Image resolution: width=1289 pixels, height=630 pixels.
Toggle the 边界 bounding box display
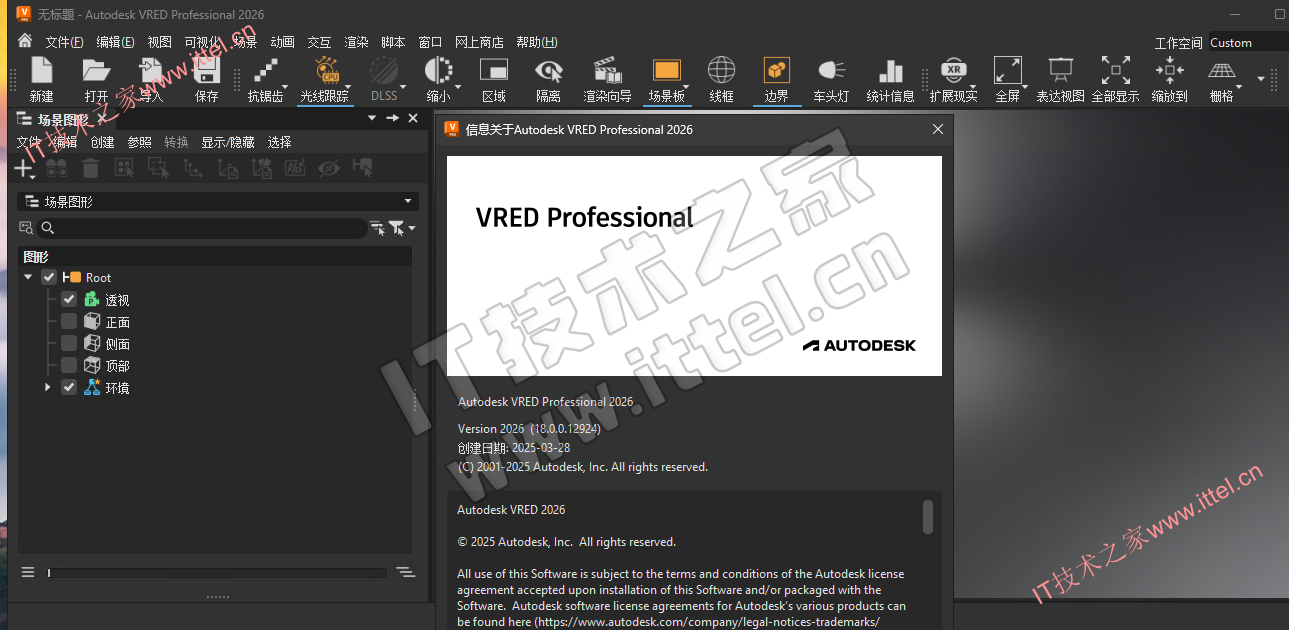(777, 80)
